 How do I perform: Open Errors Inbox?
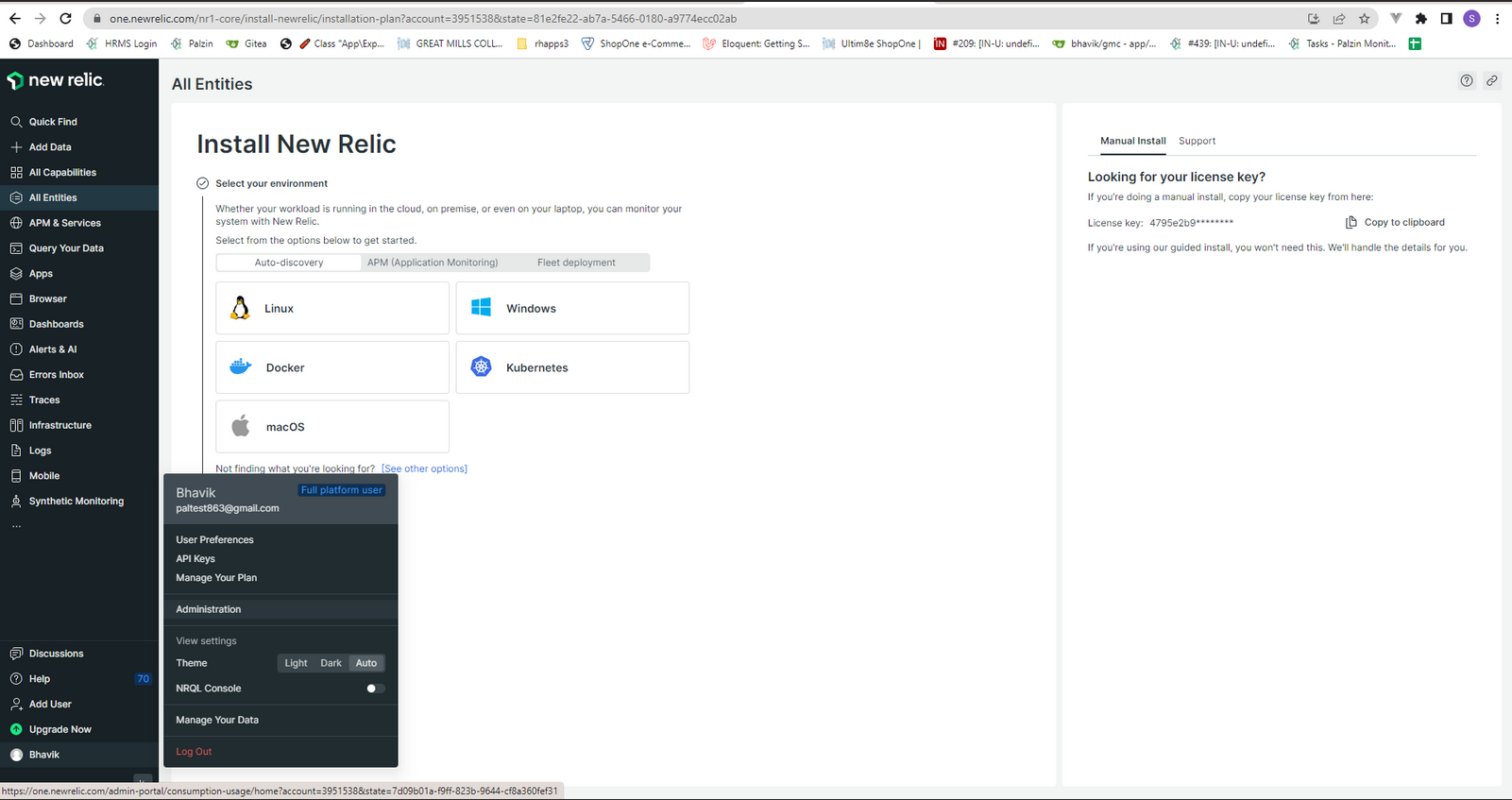coord(56,375)
